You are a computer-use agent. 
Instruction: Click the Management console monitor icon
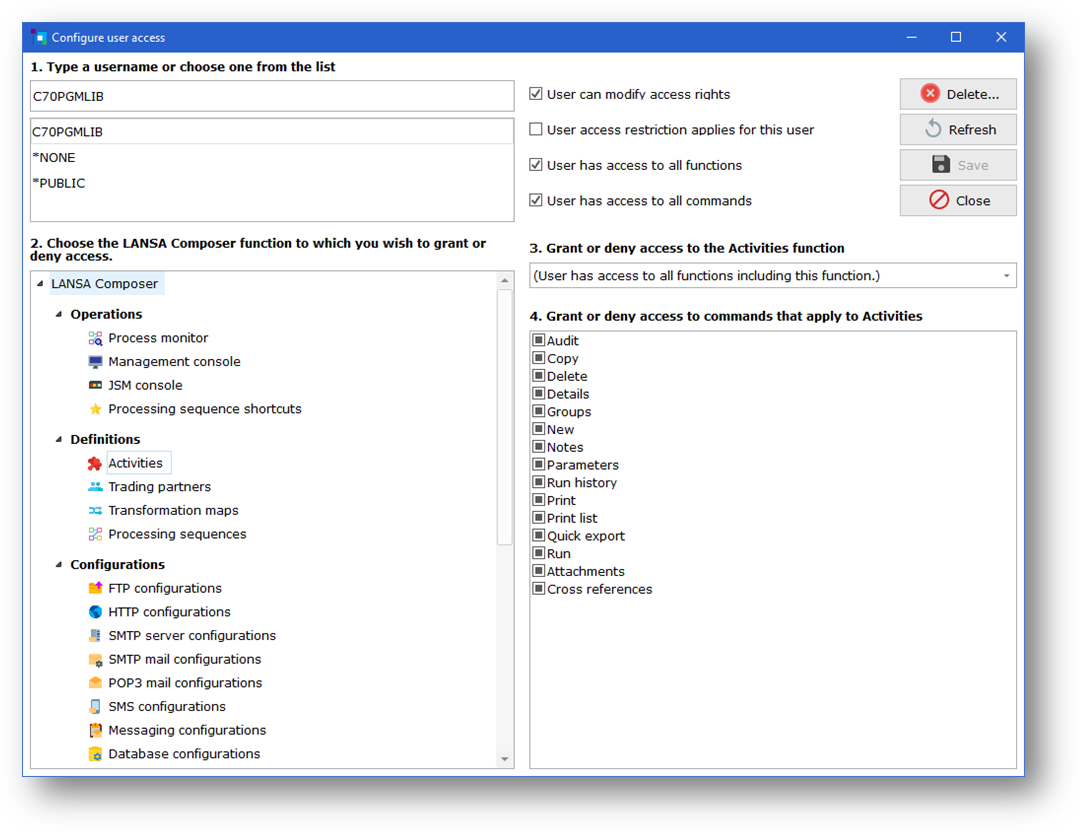click(95, 362)
